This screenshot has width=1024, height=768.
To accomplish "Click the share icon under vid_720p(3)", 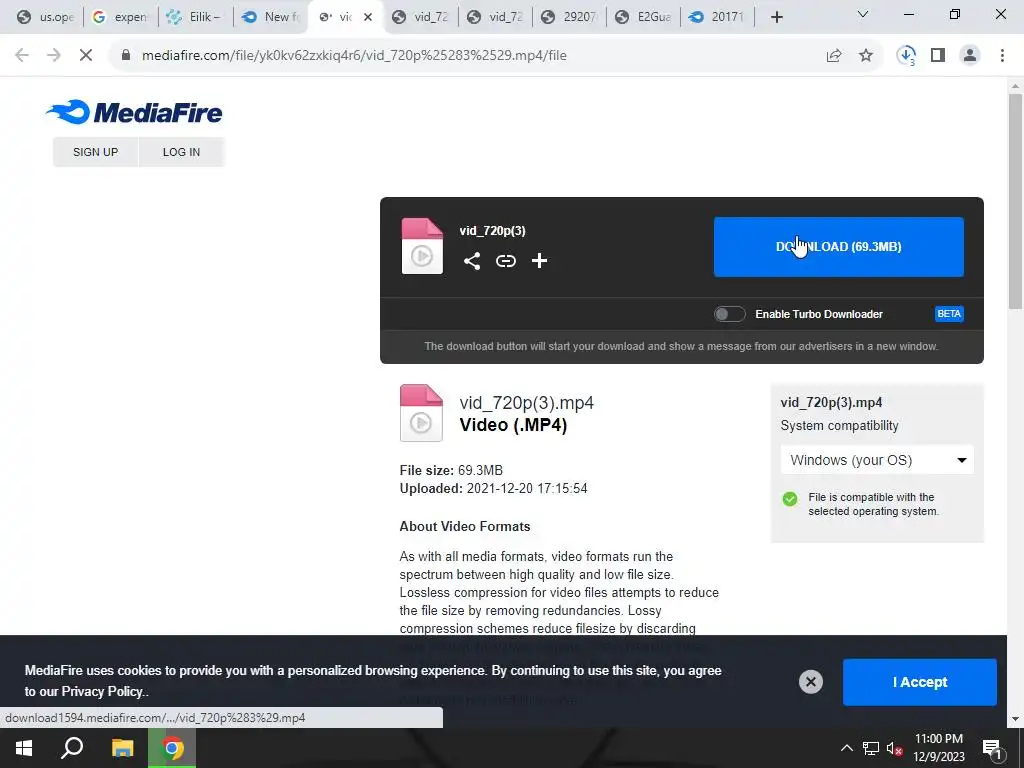I will coord(472,261).
